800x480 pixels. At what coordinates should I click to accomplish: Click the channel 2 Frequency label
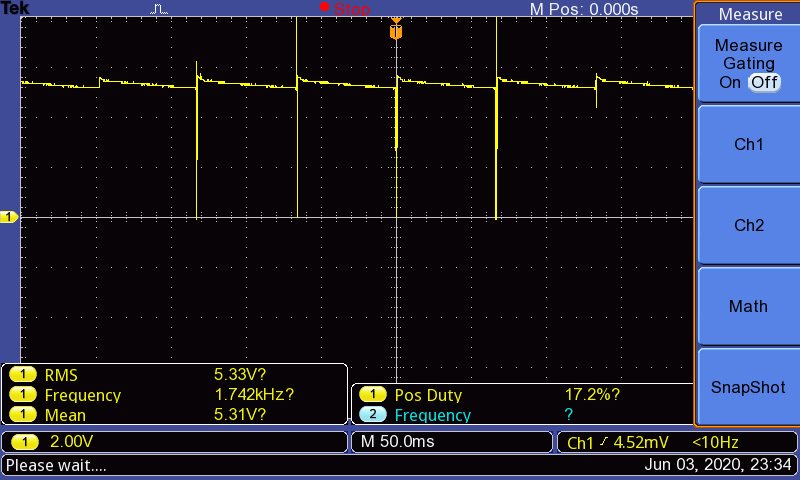click(433, 415)
